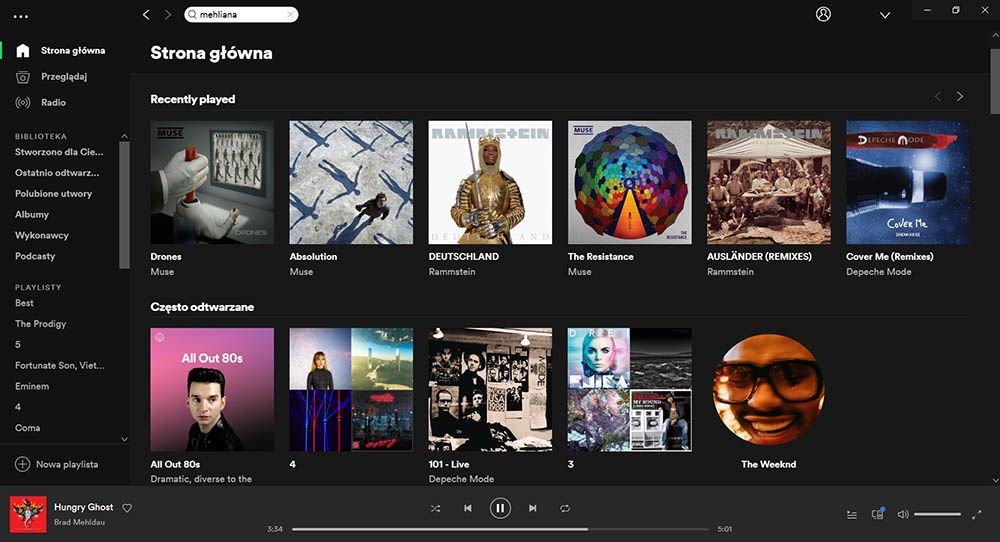Open Wykonawcy in library
Image resolution: width=1000 pixels, height=542 pixels.
pyautogui.click(x=41, y=235)
